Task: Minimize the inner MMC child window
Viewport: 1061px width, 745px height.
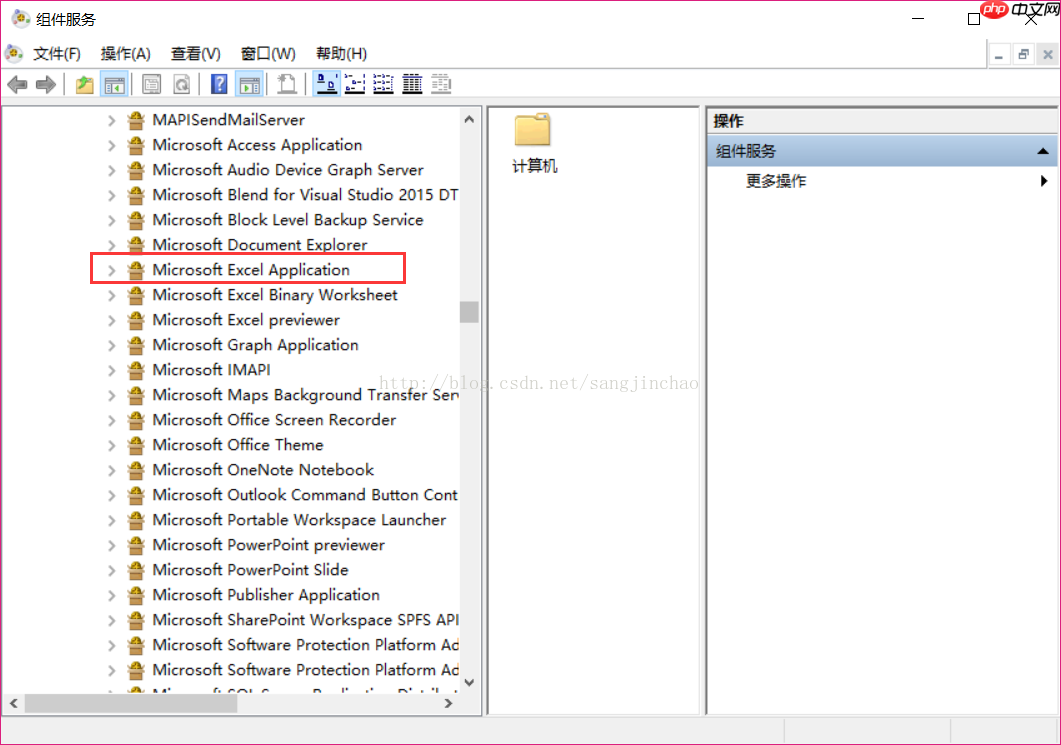Action: 999,54
